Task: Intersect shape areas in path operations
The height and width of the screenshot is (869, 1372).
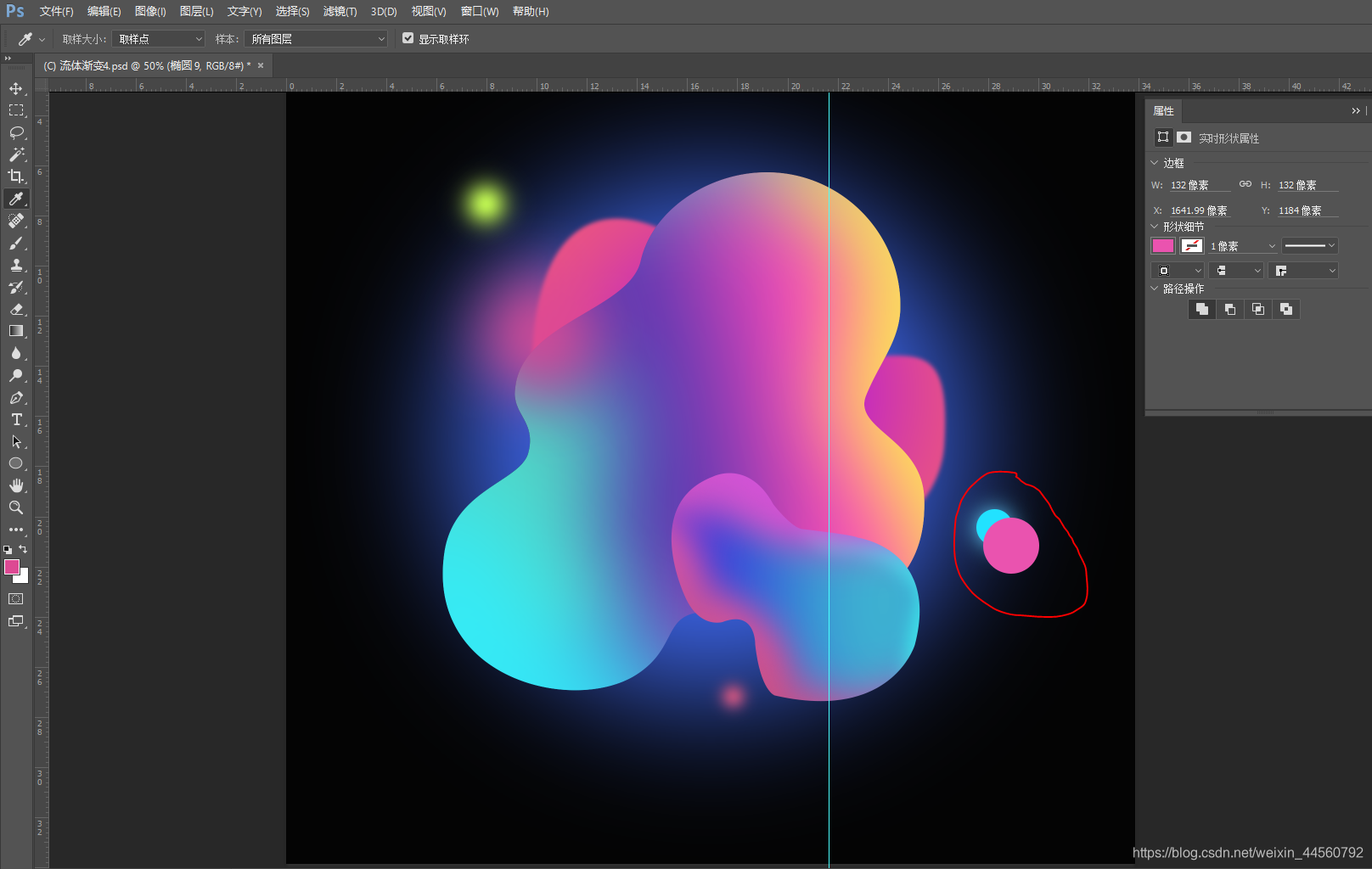Action: (1258, 309)
